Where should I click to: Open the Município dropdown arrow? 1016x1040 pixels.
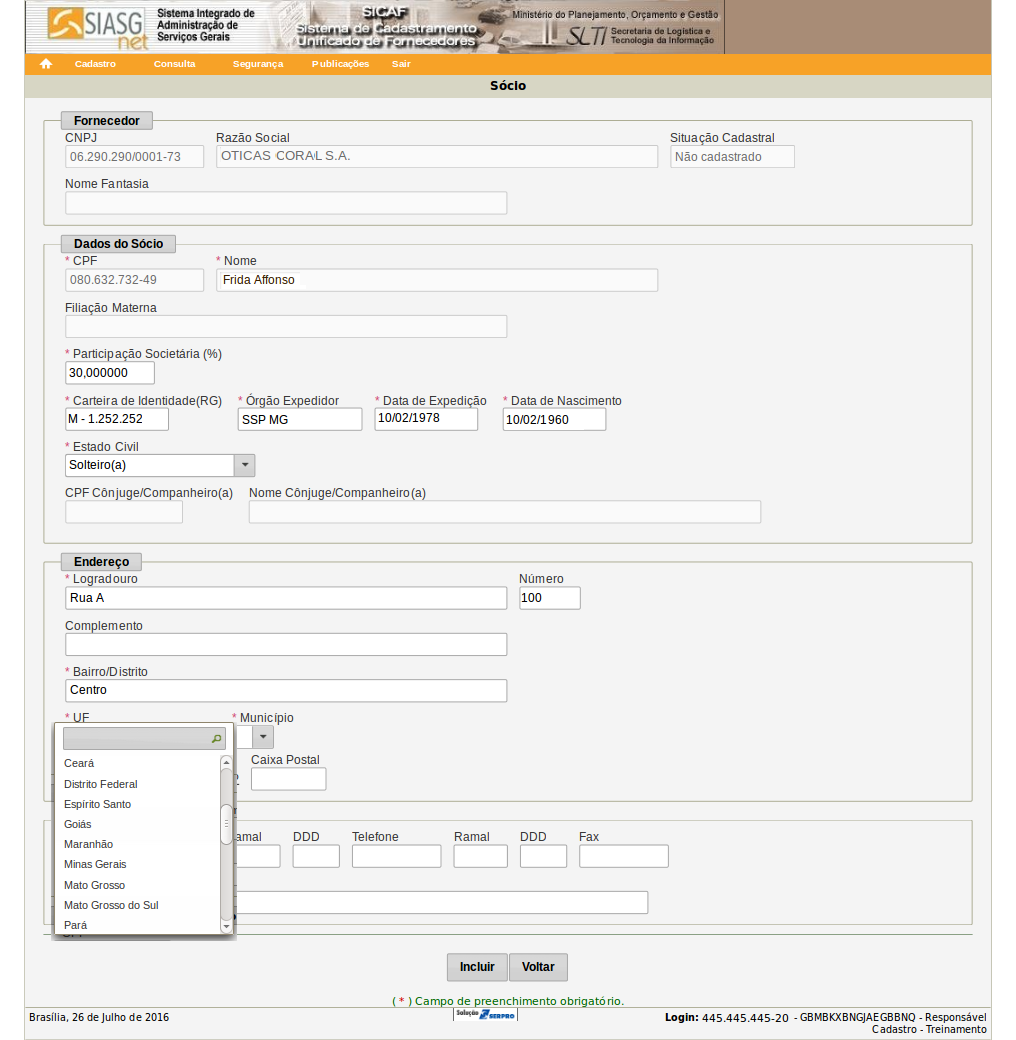pyautogui.click(x=263, y=737)
